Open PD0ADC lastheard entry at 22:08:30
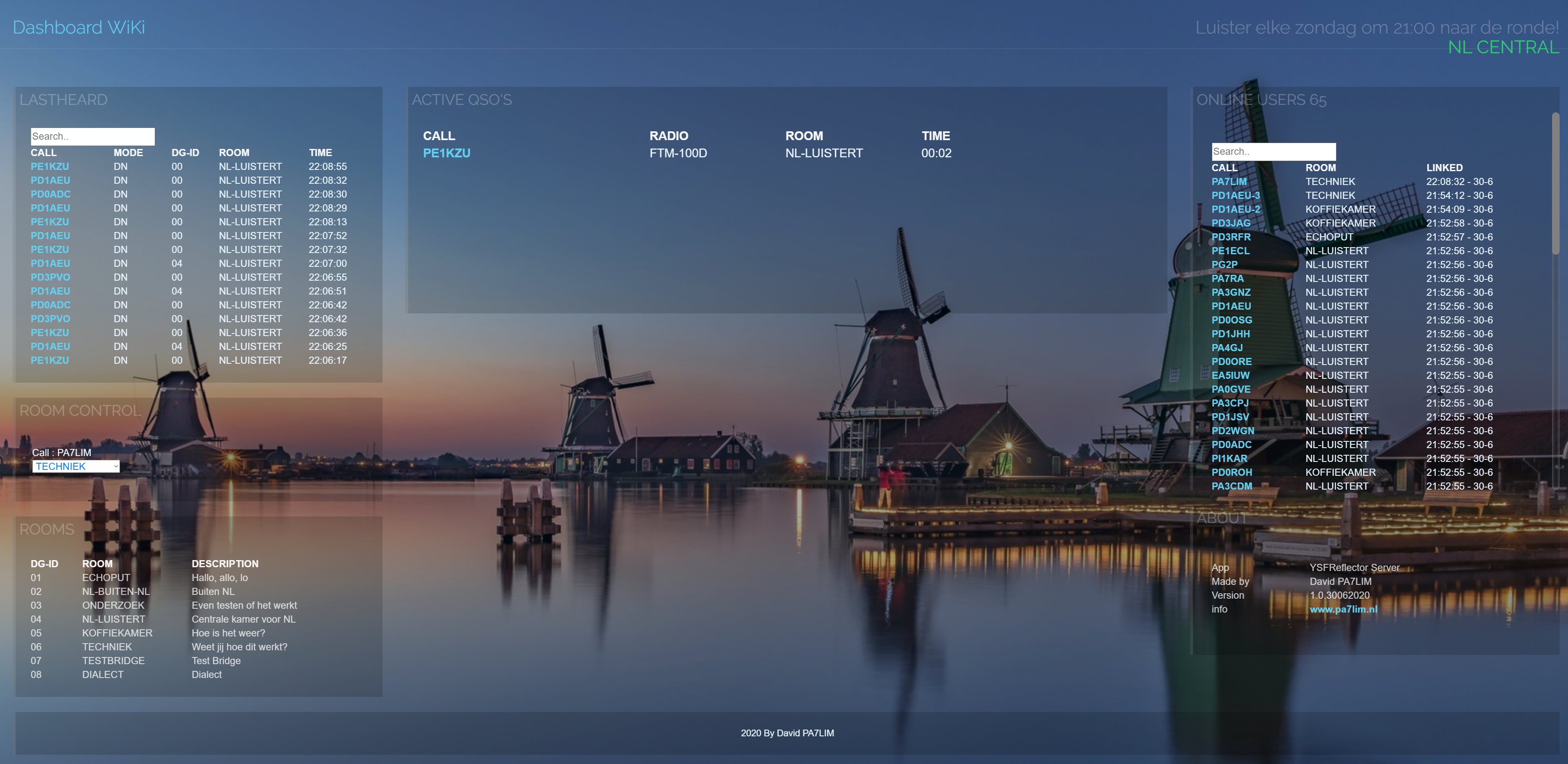This screenshot has width=1568, height=764. point(50,194)
